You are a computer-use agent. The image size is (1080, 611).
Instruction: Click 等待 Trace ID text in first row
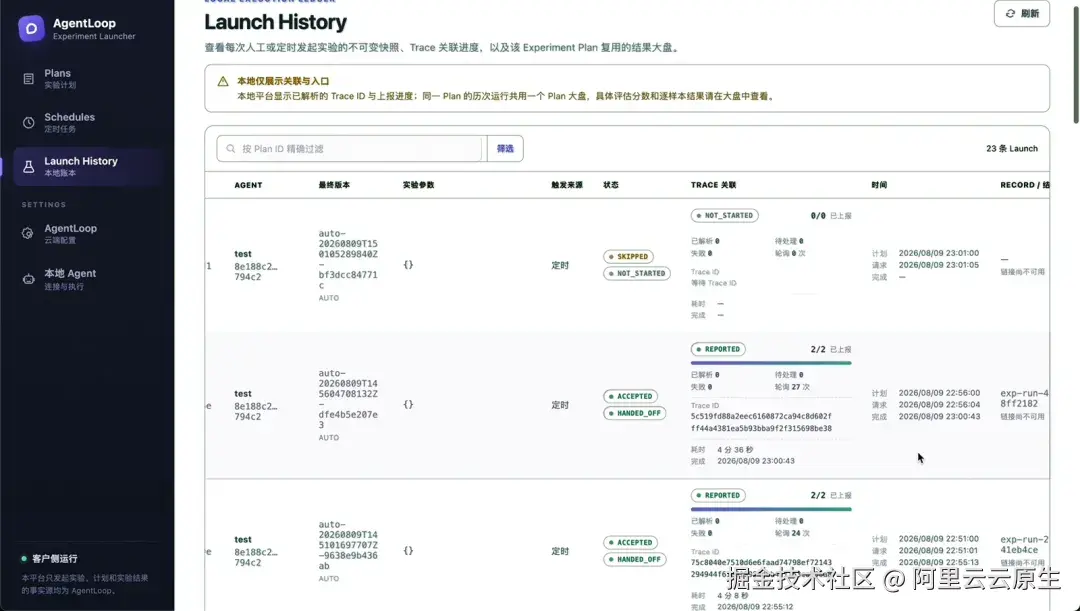coord(714,283)
